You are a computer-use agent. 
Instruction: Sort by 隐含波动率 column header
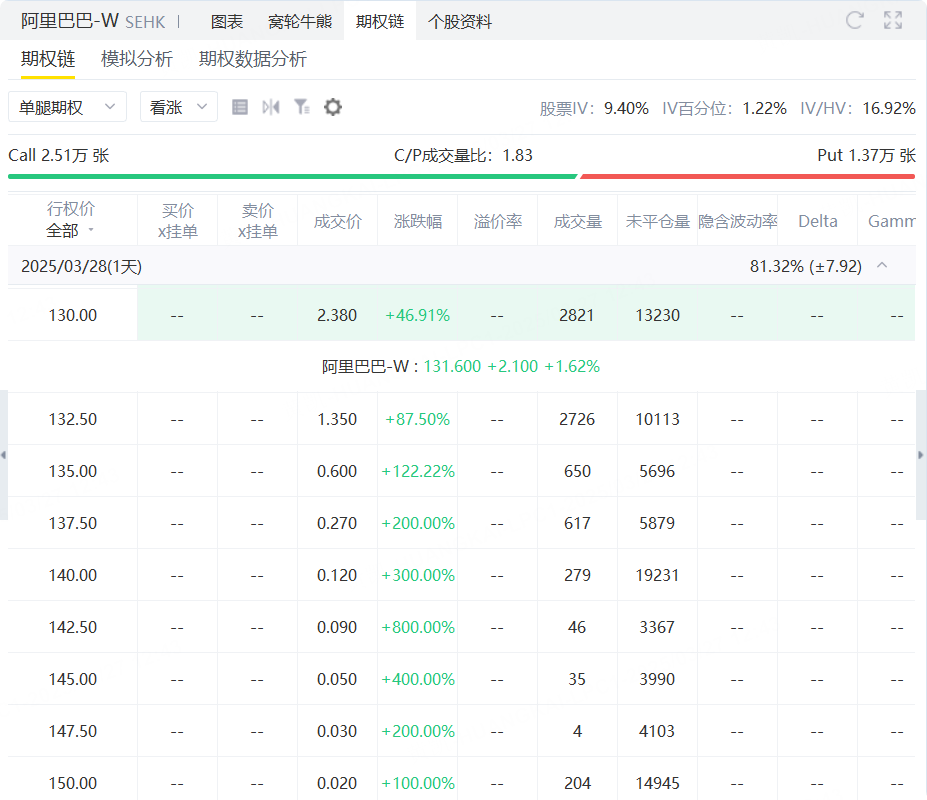coord(738,222)
